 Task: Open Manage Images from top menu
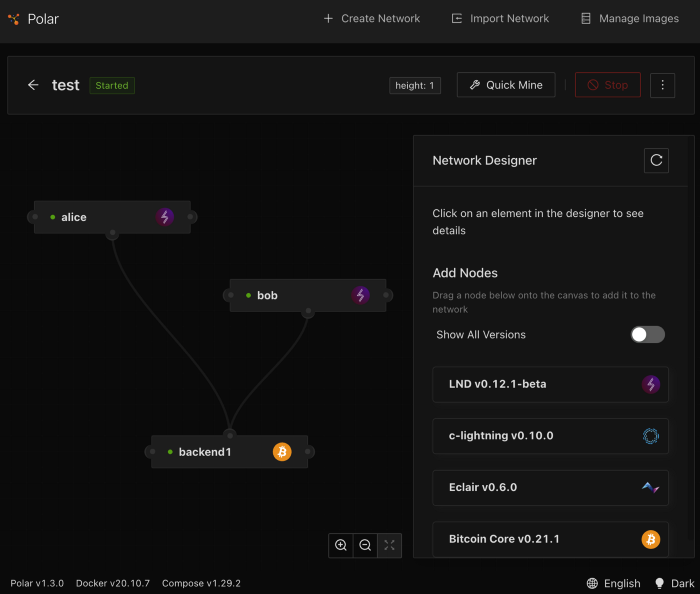(x=629, y=19)
